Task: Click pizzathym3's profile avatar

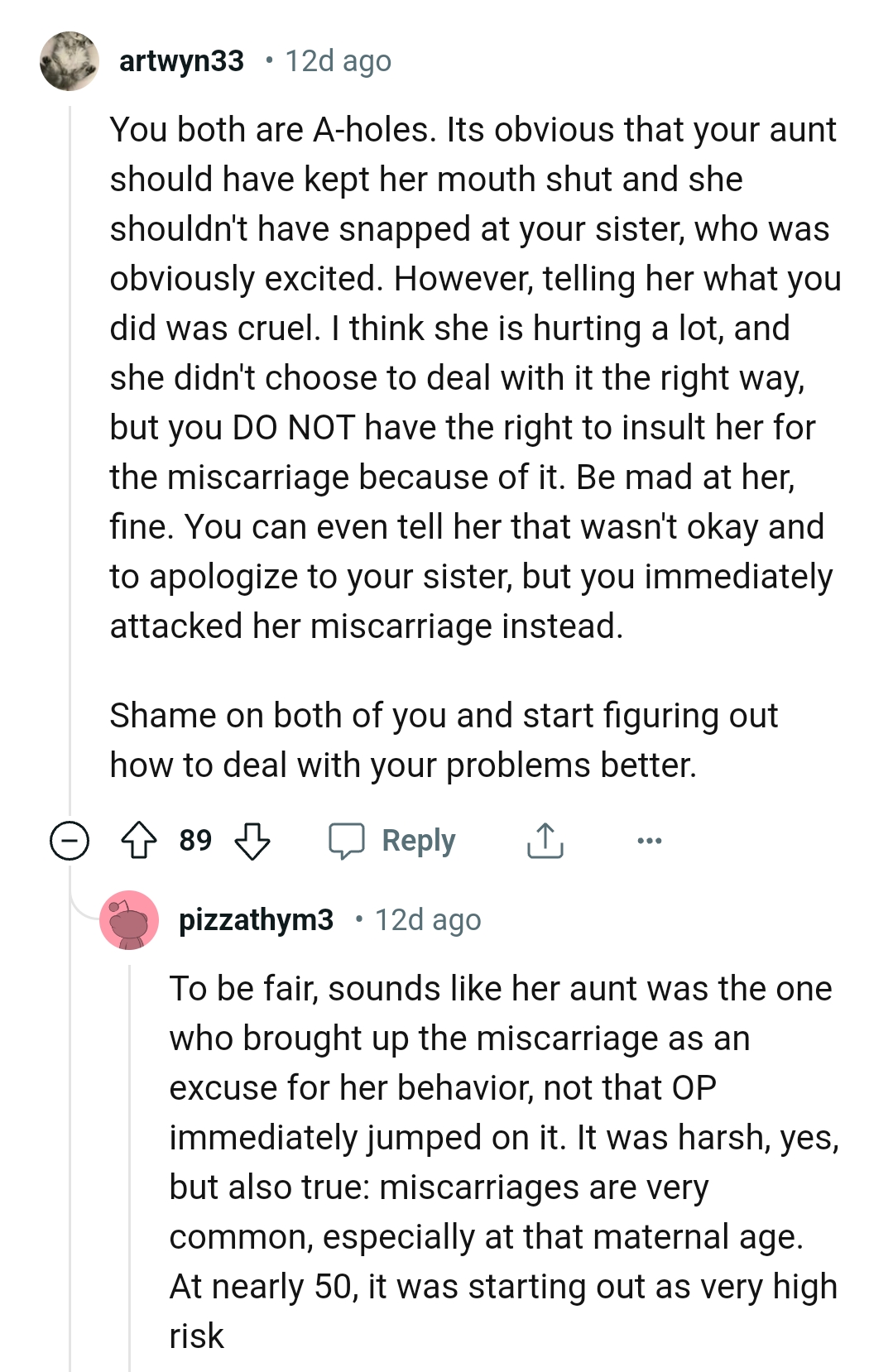Action: coord(128,920)
